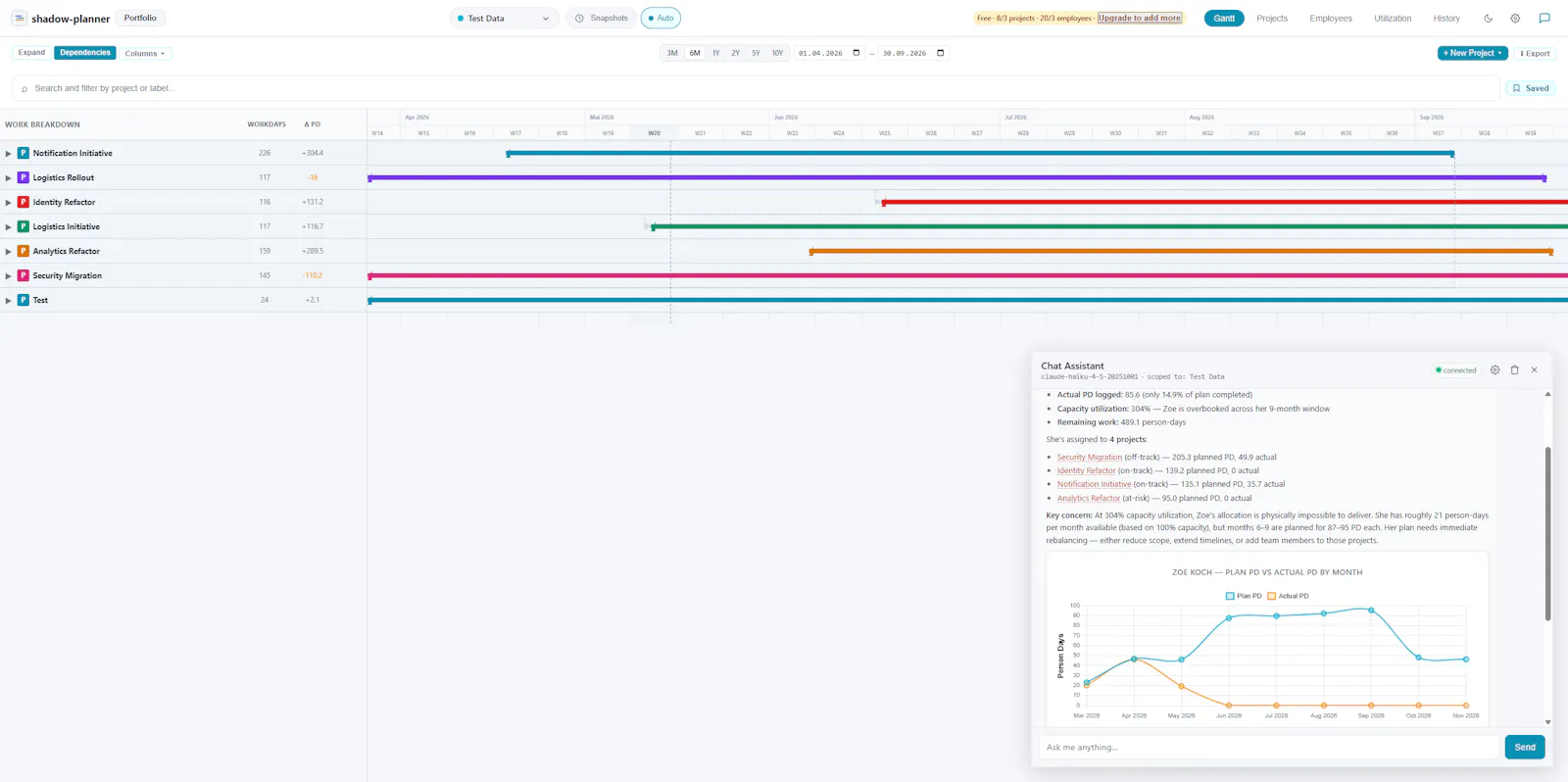Click Security Migration pink P badge
Screen dimensions: 1568x782
pos(24,275)
